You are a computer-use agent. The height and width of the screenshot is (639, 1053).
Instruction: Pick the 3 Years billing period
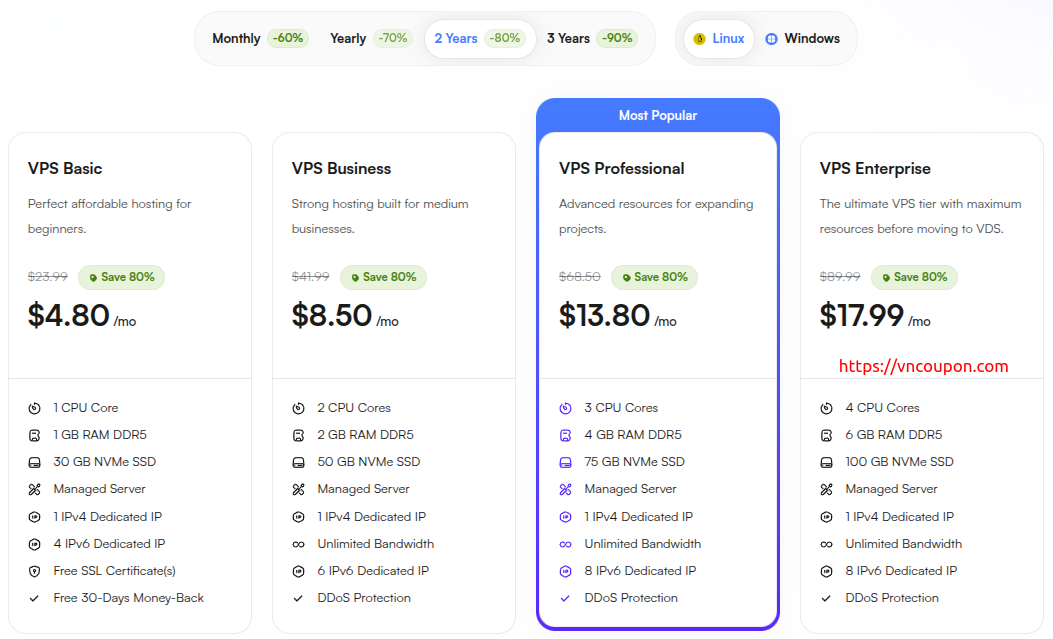(591, 39)
